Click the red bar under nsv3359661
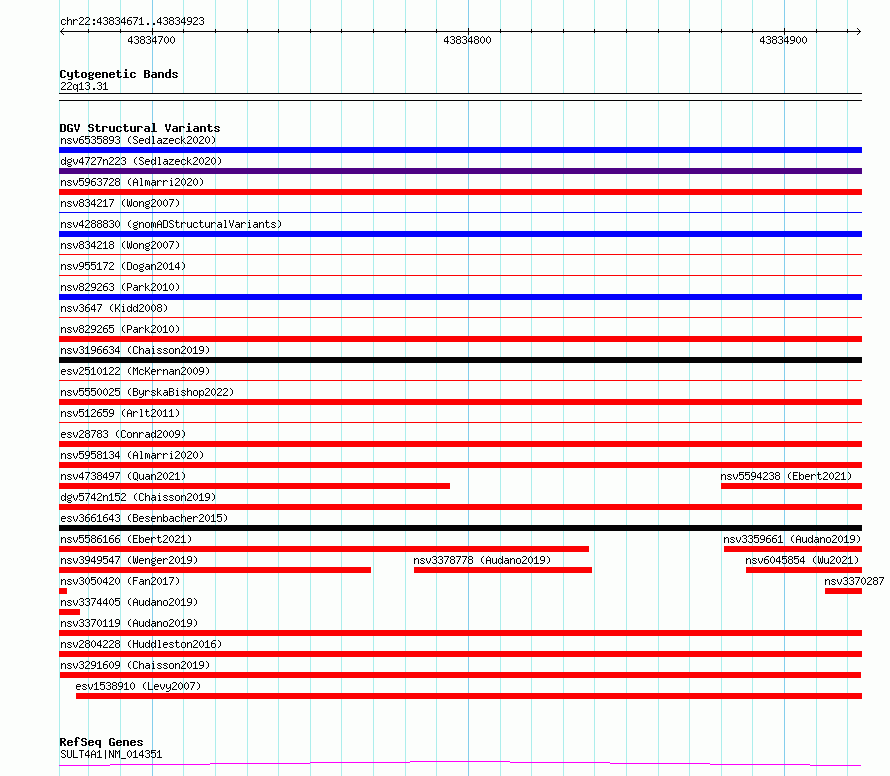 (x=793, y=549)
